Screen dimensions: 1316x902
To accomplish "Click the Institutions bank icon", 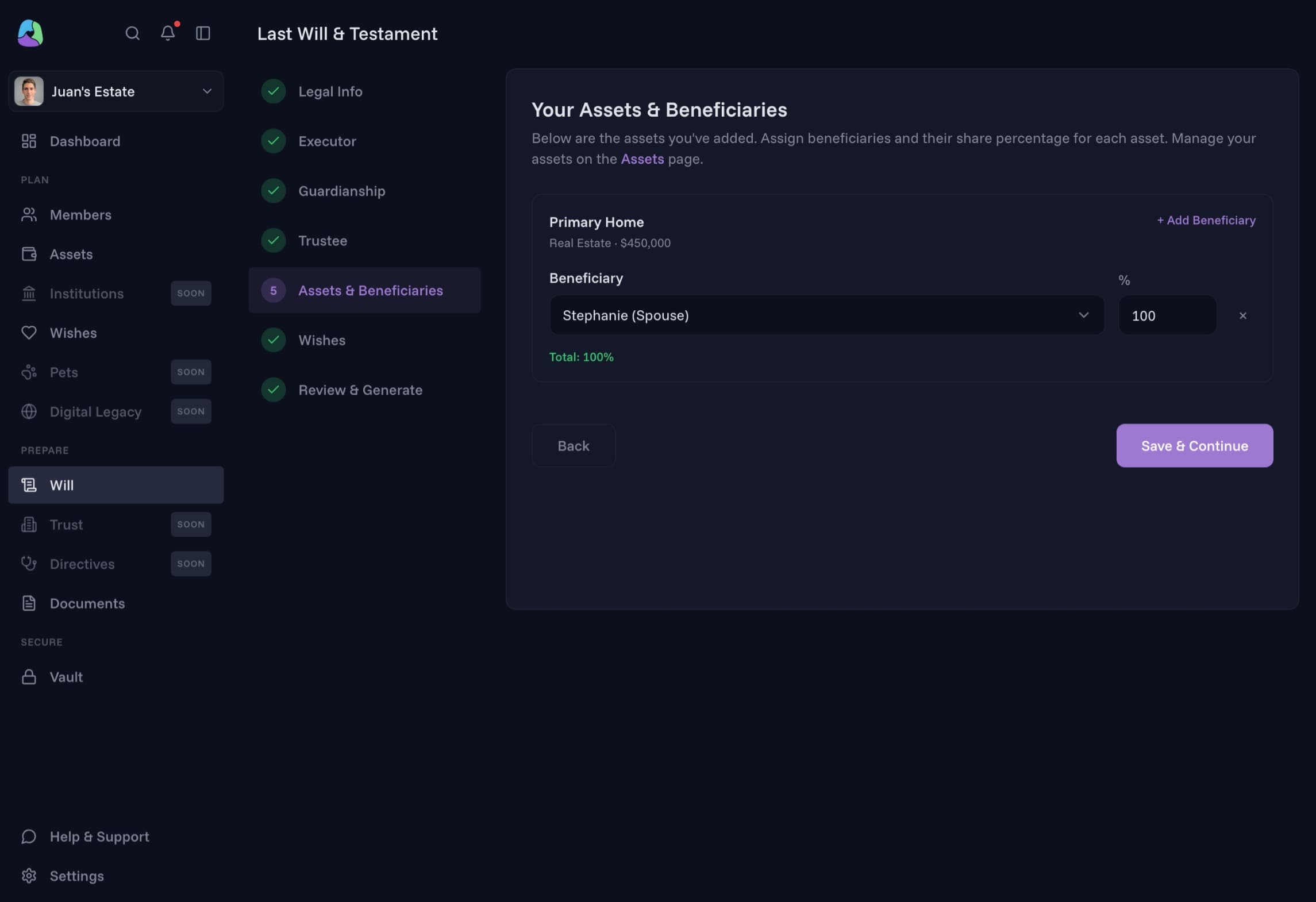I will 29,293.
